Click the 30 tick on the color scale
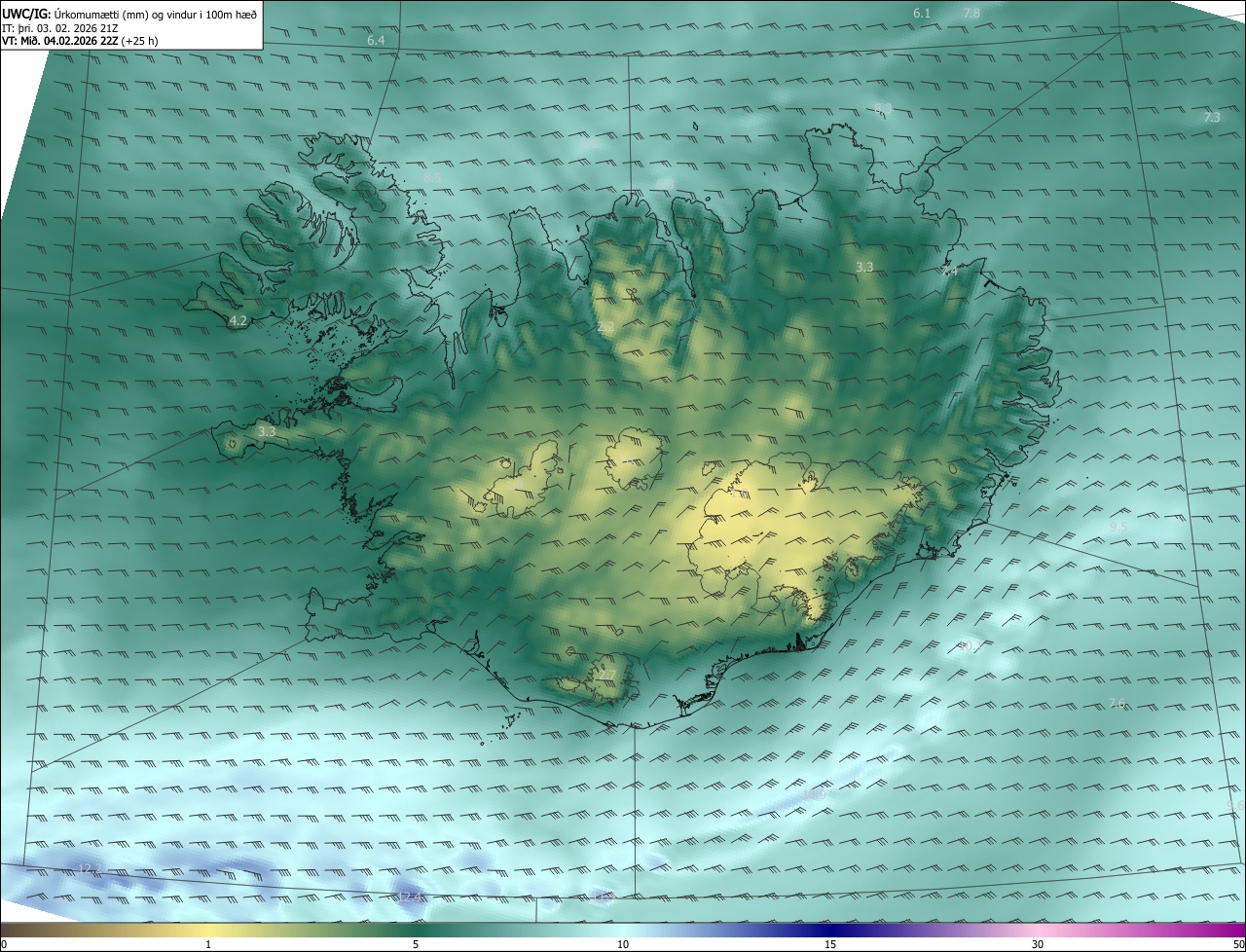 (1038, 944)
